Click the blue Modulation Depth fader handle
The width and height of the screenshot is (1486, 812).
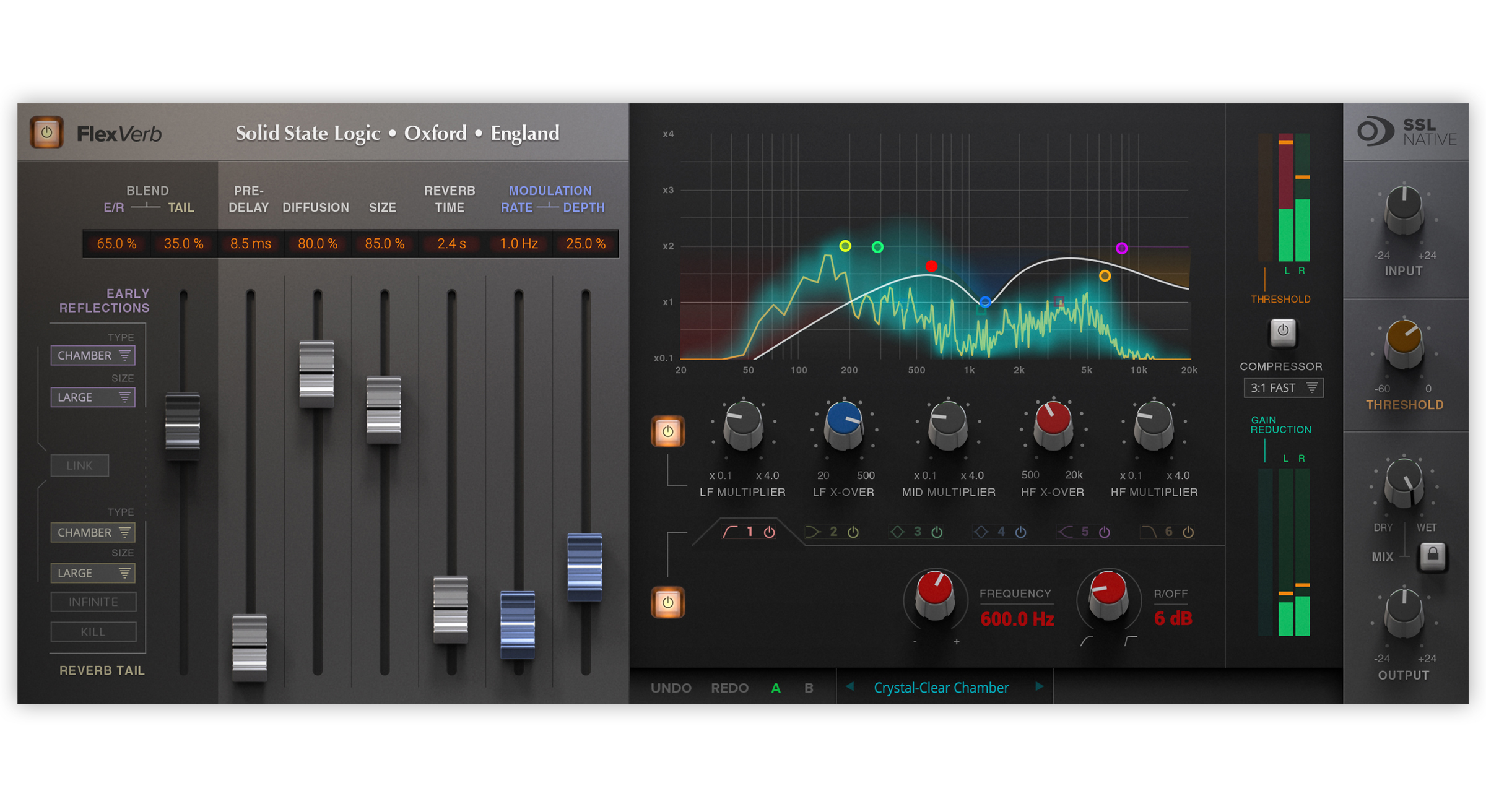click(x=584, y=567)
